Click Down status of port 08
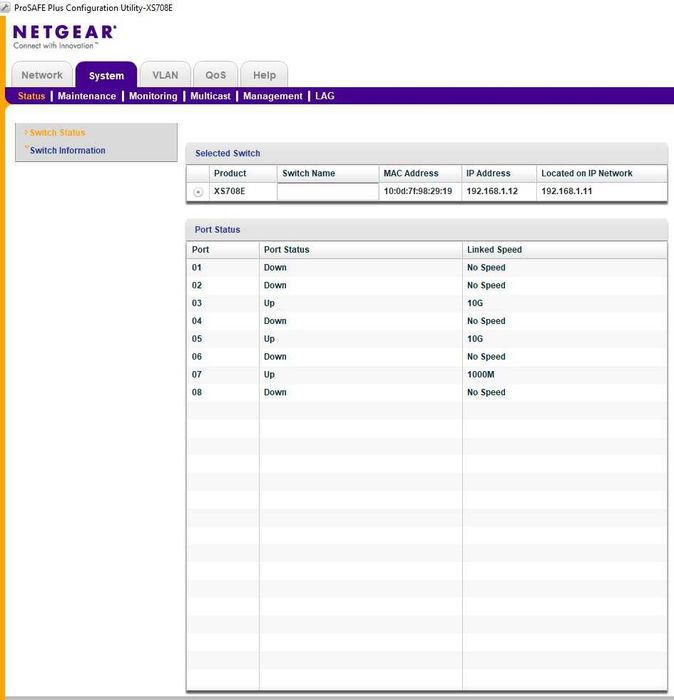This screenshot has width=674, height=700. (x=275, y=392)
